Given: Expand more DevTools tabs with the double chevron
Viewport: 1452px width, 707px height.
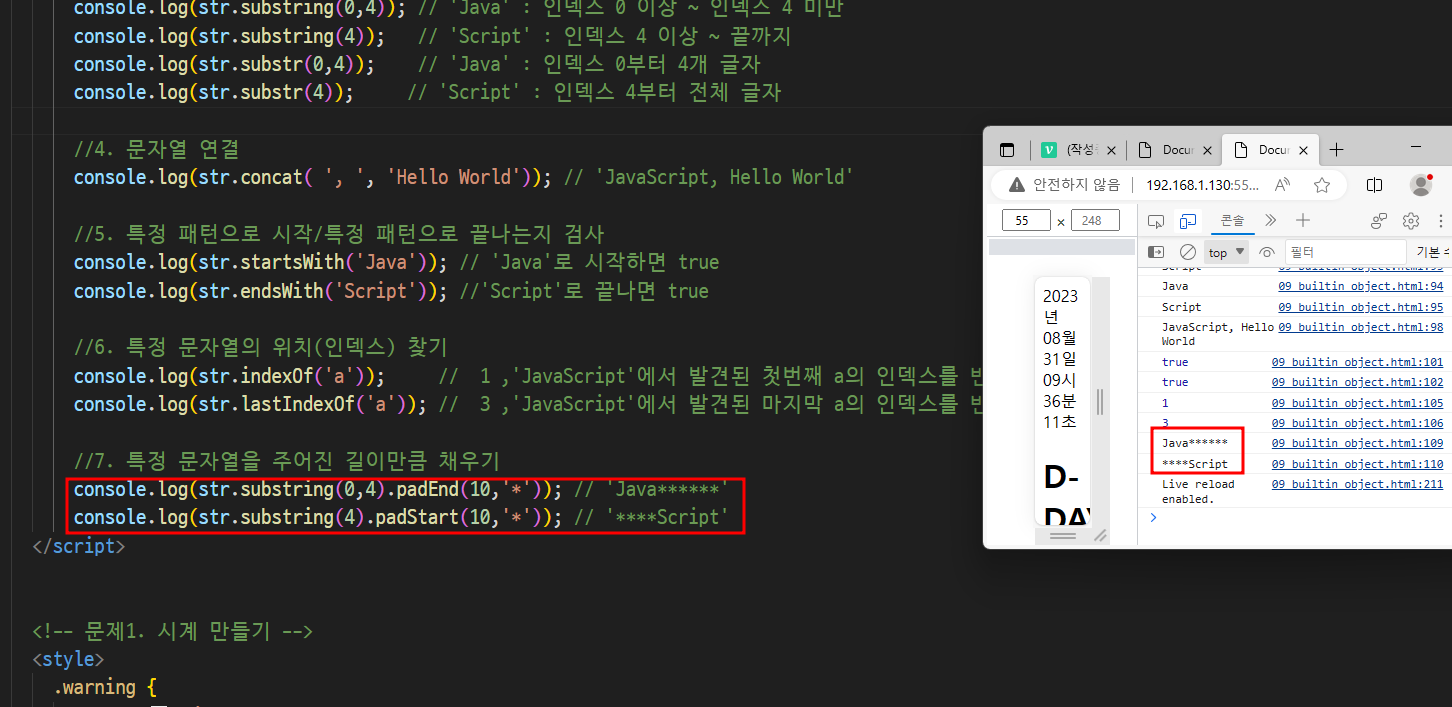Looking at the screenshot, I should (1271, 220).
